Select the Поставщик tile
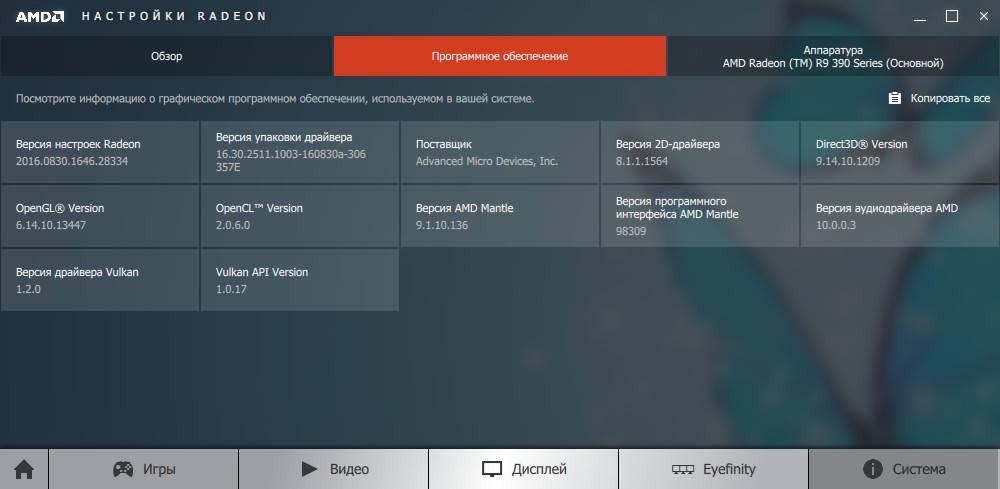Image resolution: width=1000 pixels, height=489 pixels. click(x=500, y=152)
